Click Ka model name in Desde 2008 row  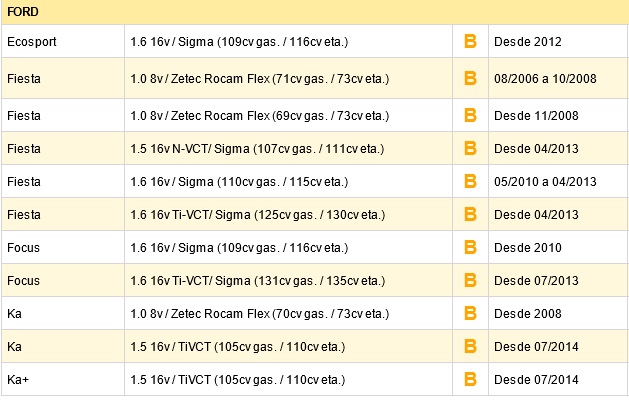14,313
